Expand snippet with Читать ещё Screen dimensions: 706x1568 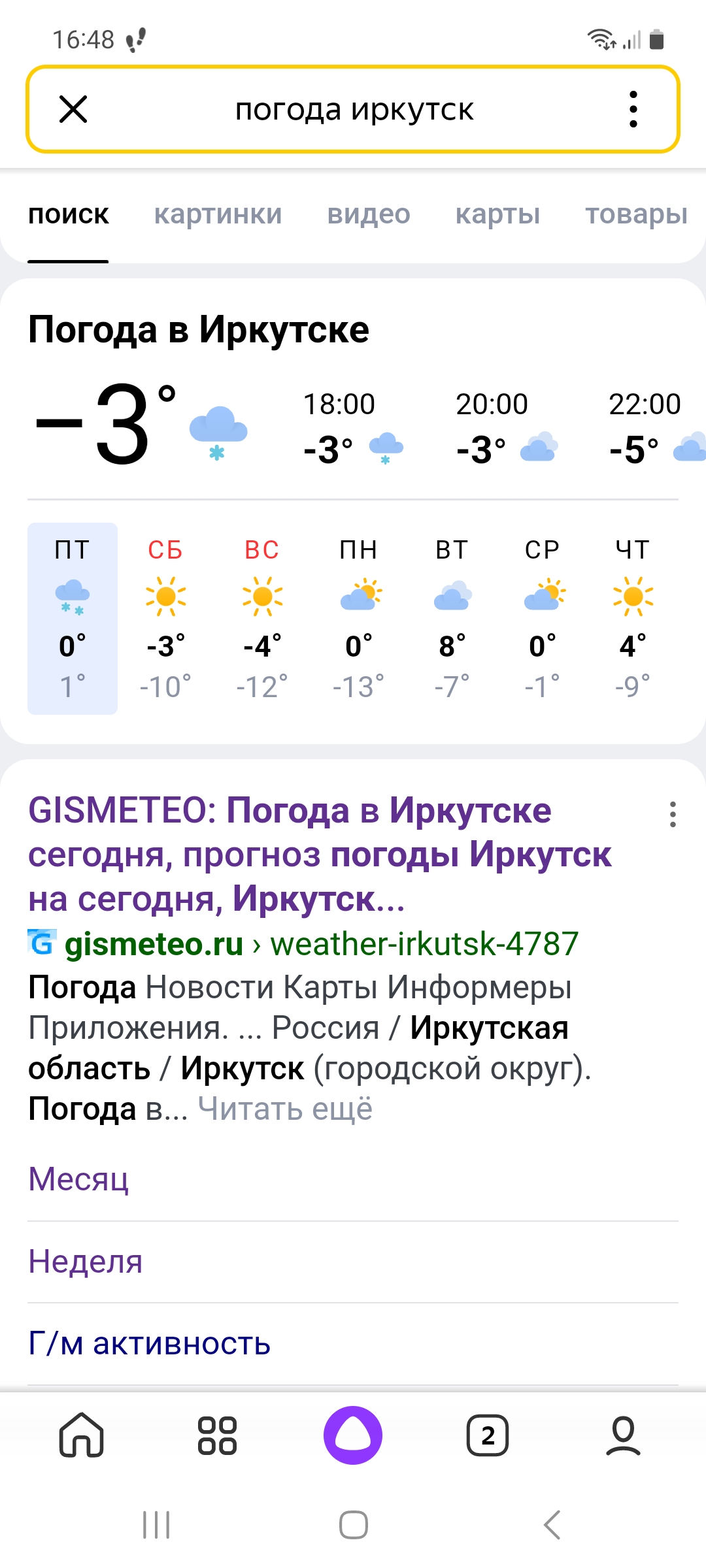click(285, 1109)
